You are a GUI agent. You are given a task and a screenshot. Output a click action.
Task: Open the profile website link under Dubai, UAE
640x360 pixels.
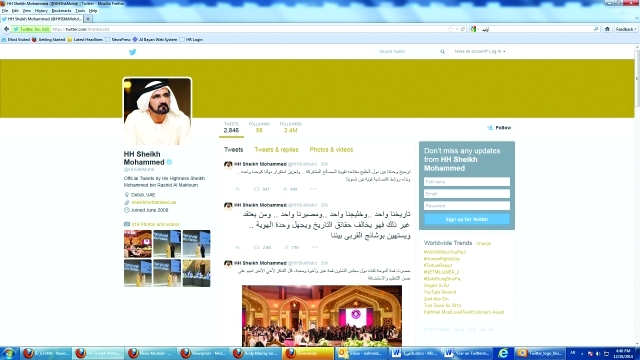153,202
